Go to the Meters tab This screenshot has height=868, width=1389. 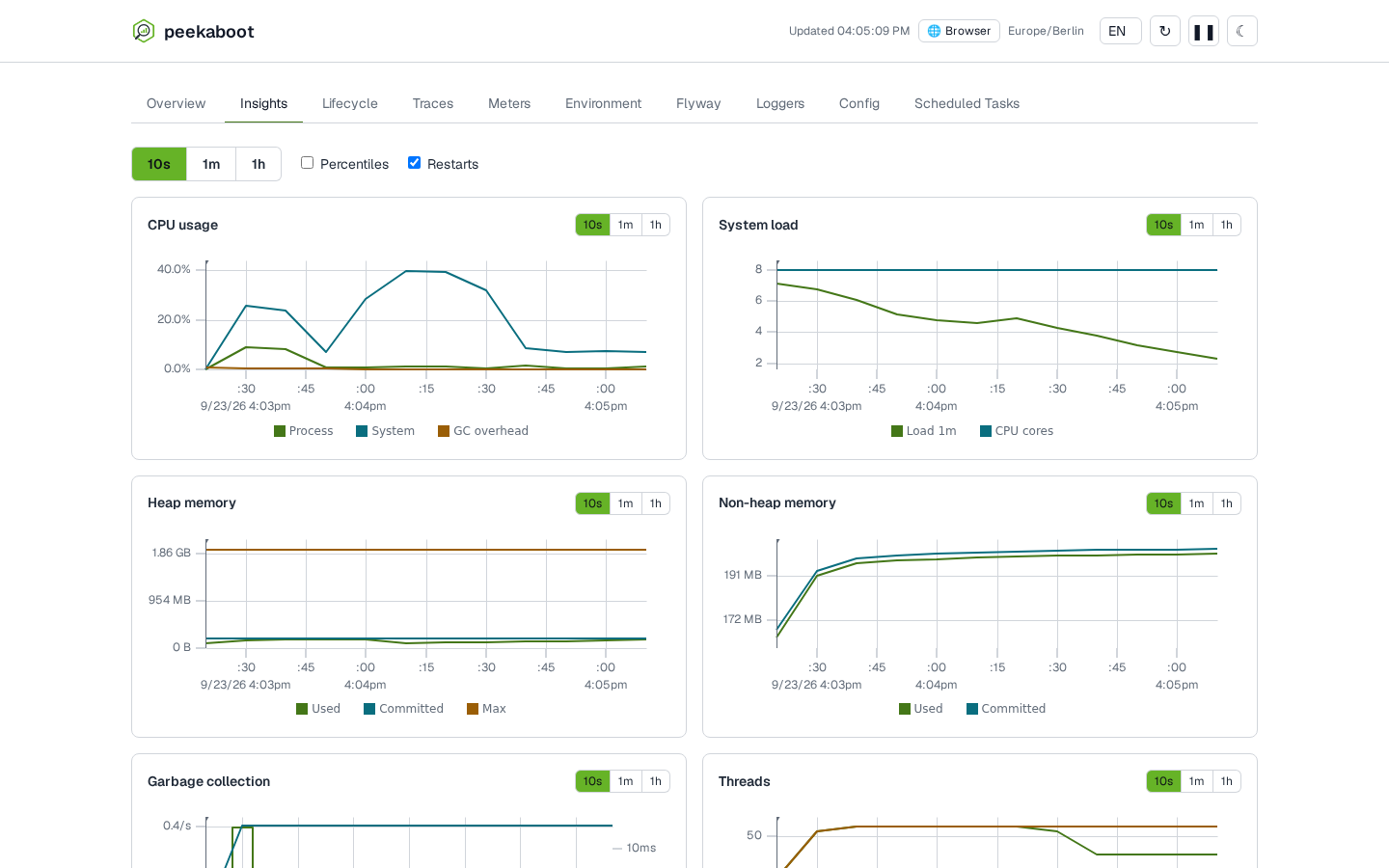pos(509,103)
